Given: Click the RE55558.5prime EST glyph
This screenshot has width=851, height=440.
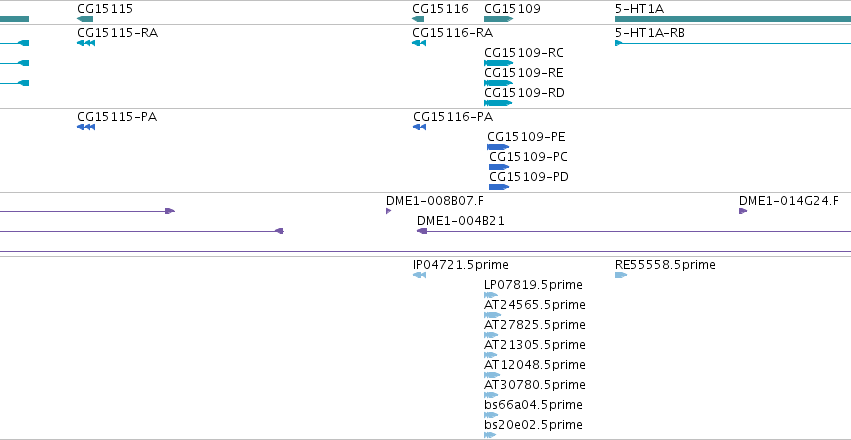Looking at the screenshot, I should pos(621,275).
